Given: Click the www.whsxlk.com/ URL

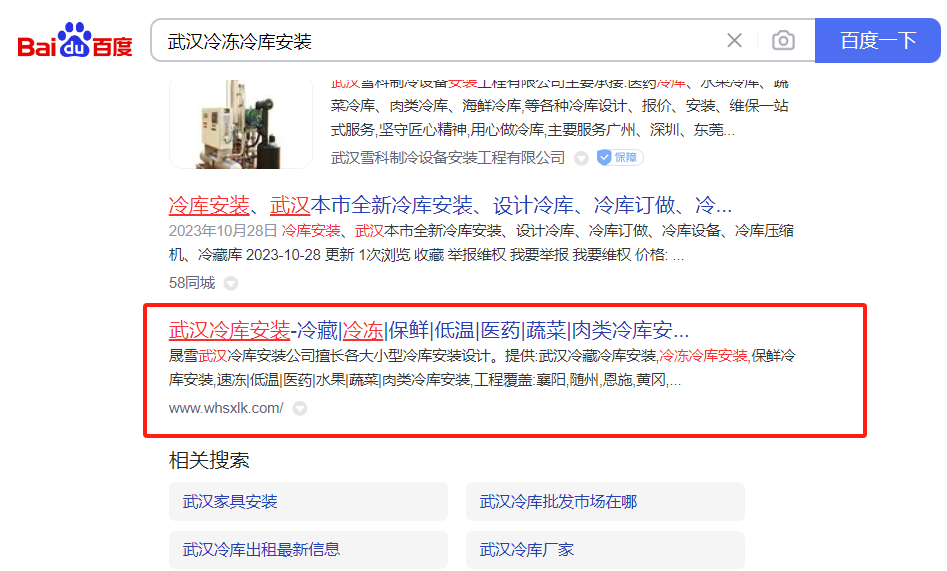Looking at the screenshot, I should click(226, 408).
